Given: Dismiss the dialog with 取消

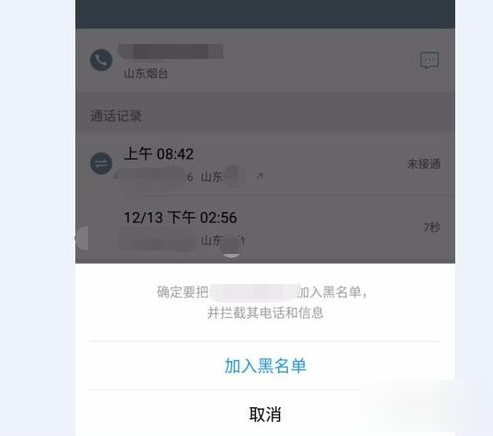Looking at the screenshot, I should click(x=265, y=414).
